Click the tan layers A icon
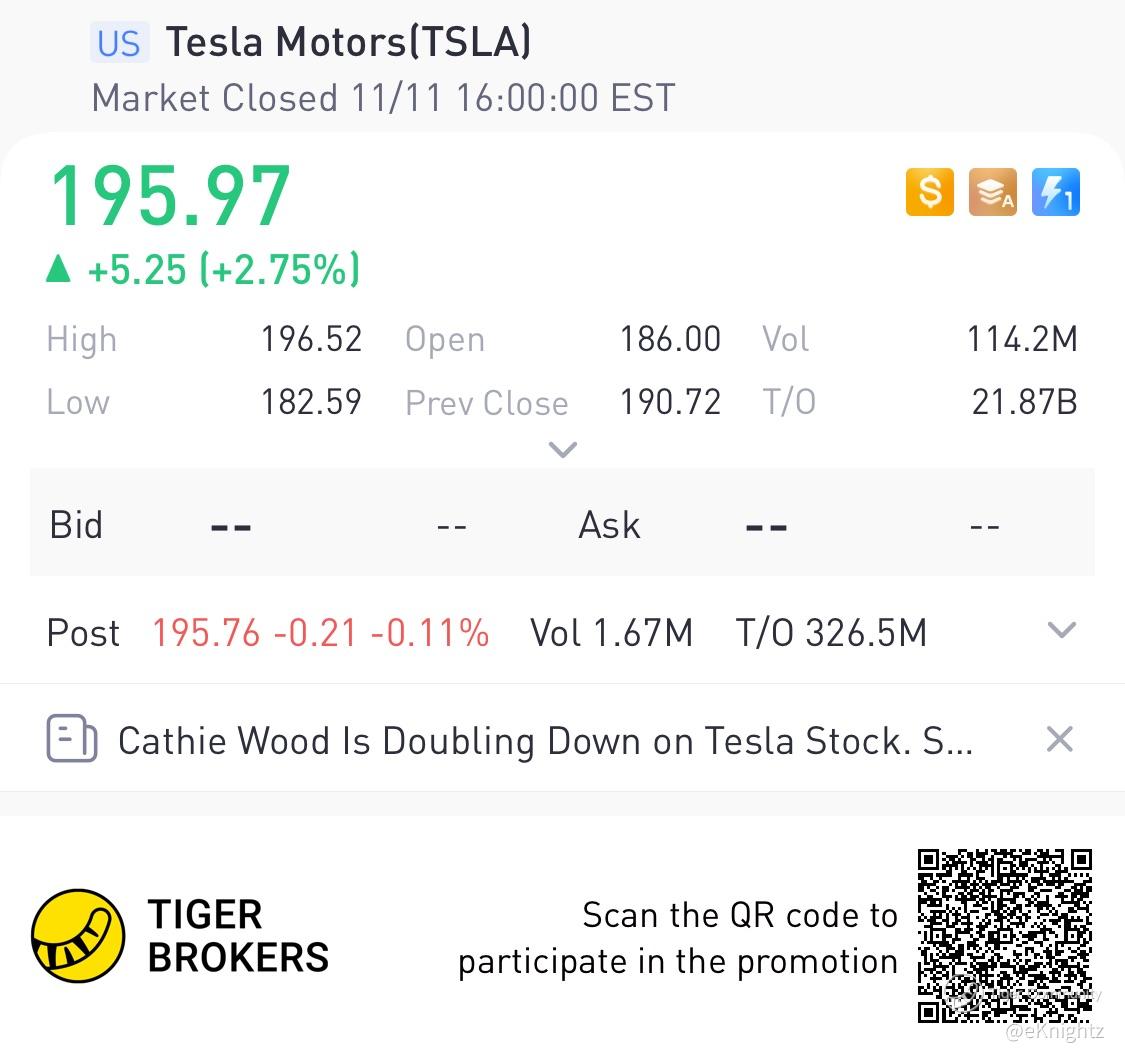1125x1056 pixels. (x=993, y=192)
